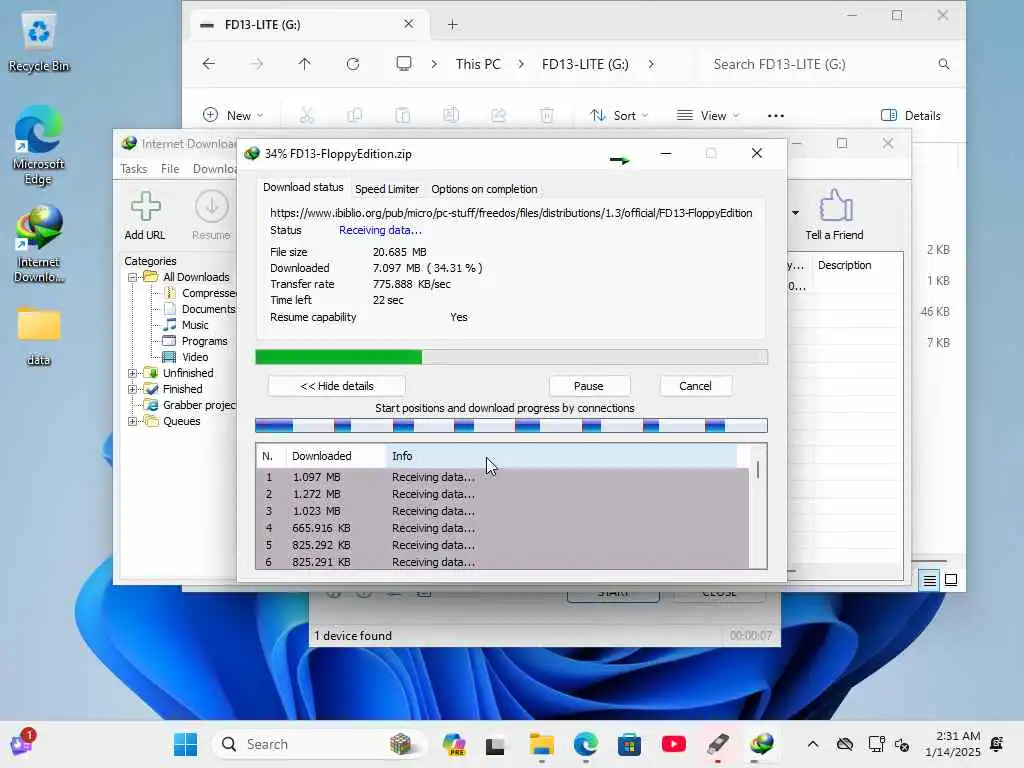Click File Explorer up arrow
Screen dimensions: 1024x768
pos(304,64)
